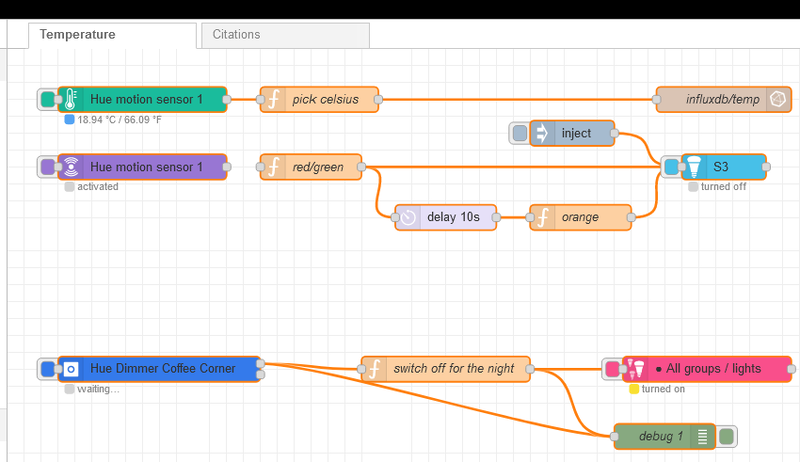800x462 pixels.
Task: Click list icon on debug 1 node
Action: [703, 437]
